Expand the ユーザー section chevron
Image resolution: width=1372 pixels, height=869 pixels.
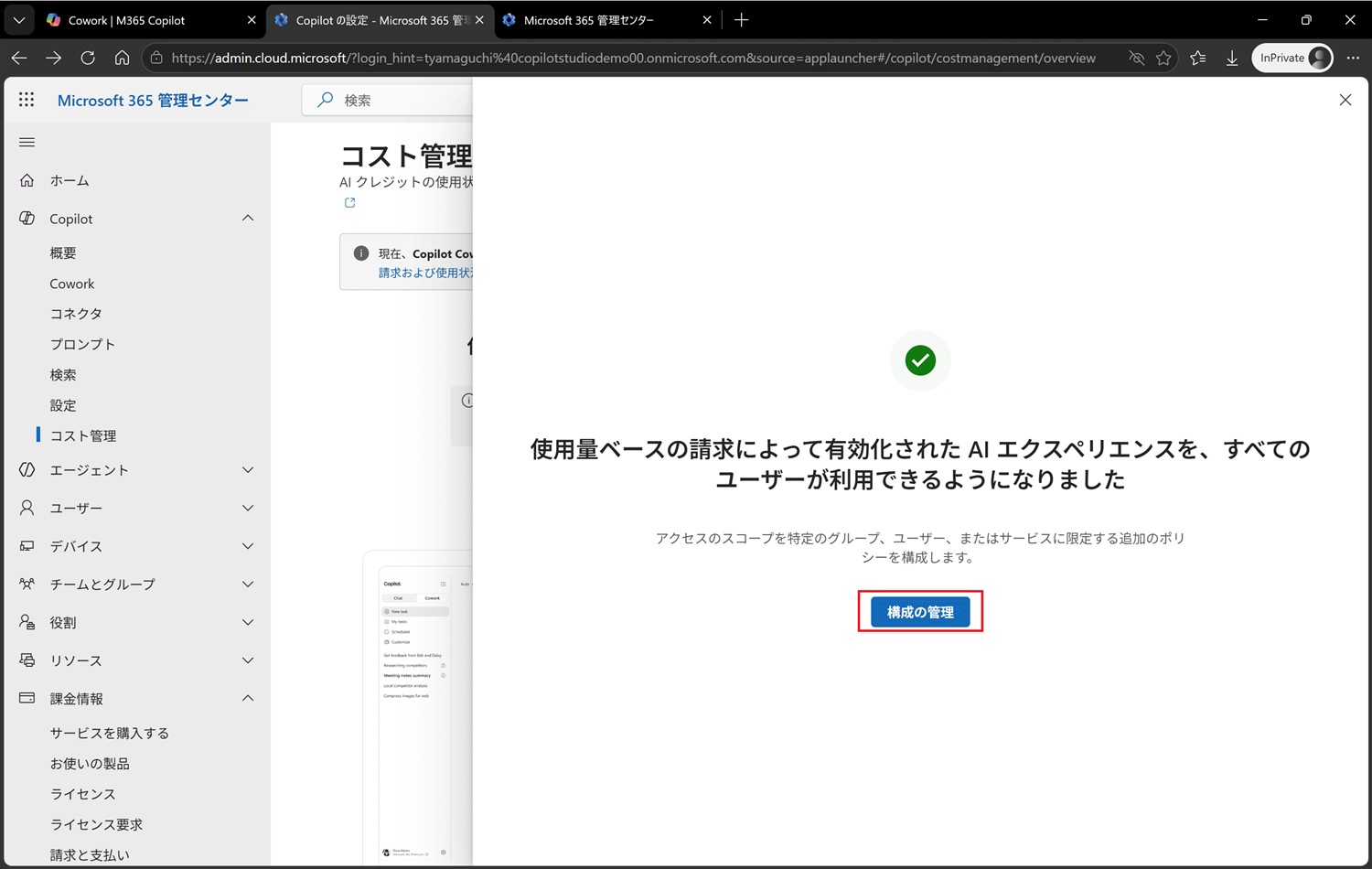click(x=248, y=508)
